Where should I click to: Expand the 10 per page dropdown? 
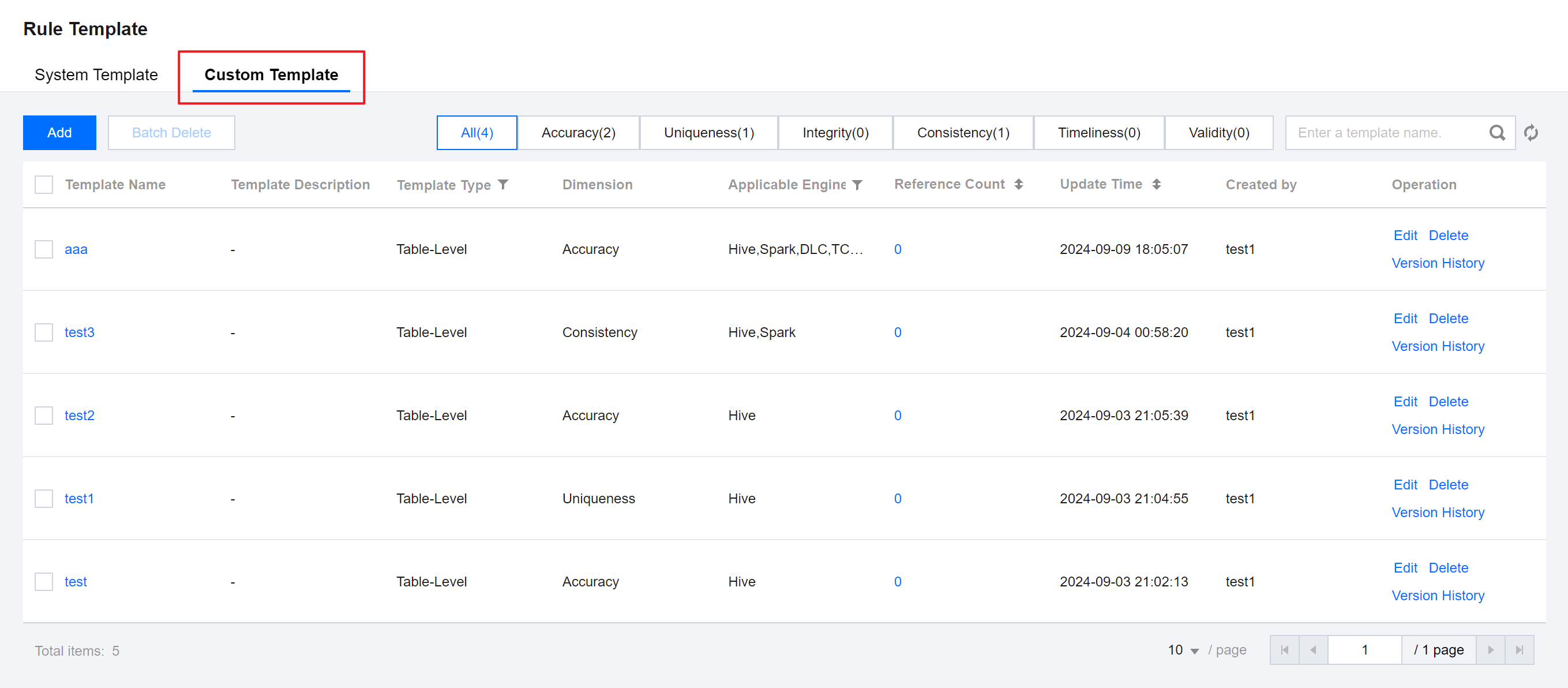[1183, 650]
